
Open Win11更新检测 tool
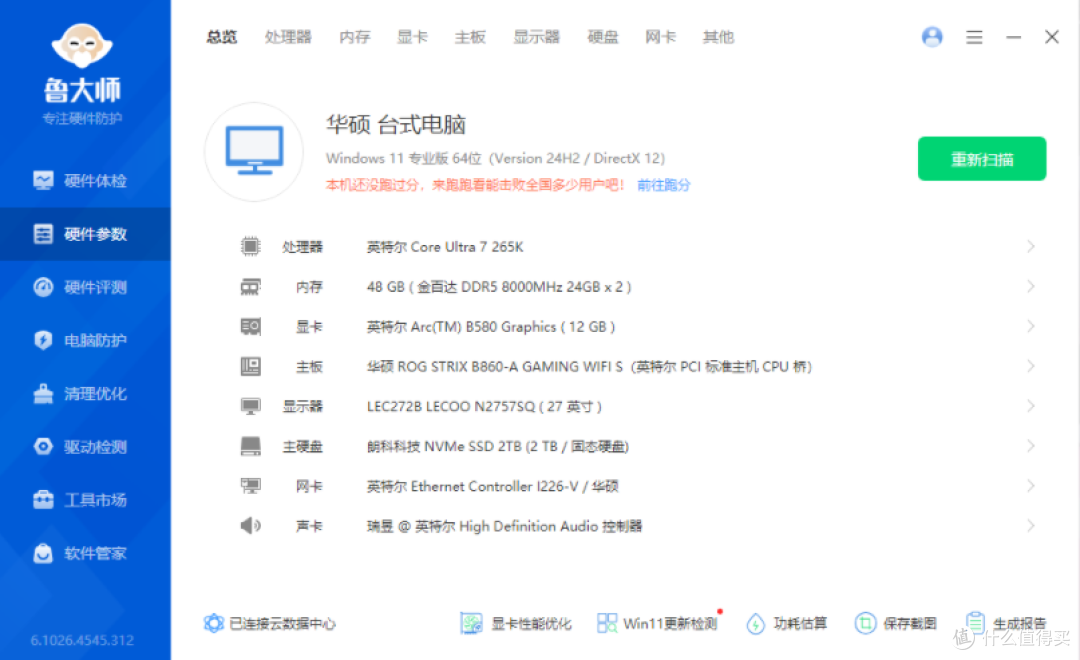(658, 623)
